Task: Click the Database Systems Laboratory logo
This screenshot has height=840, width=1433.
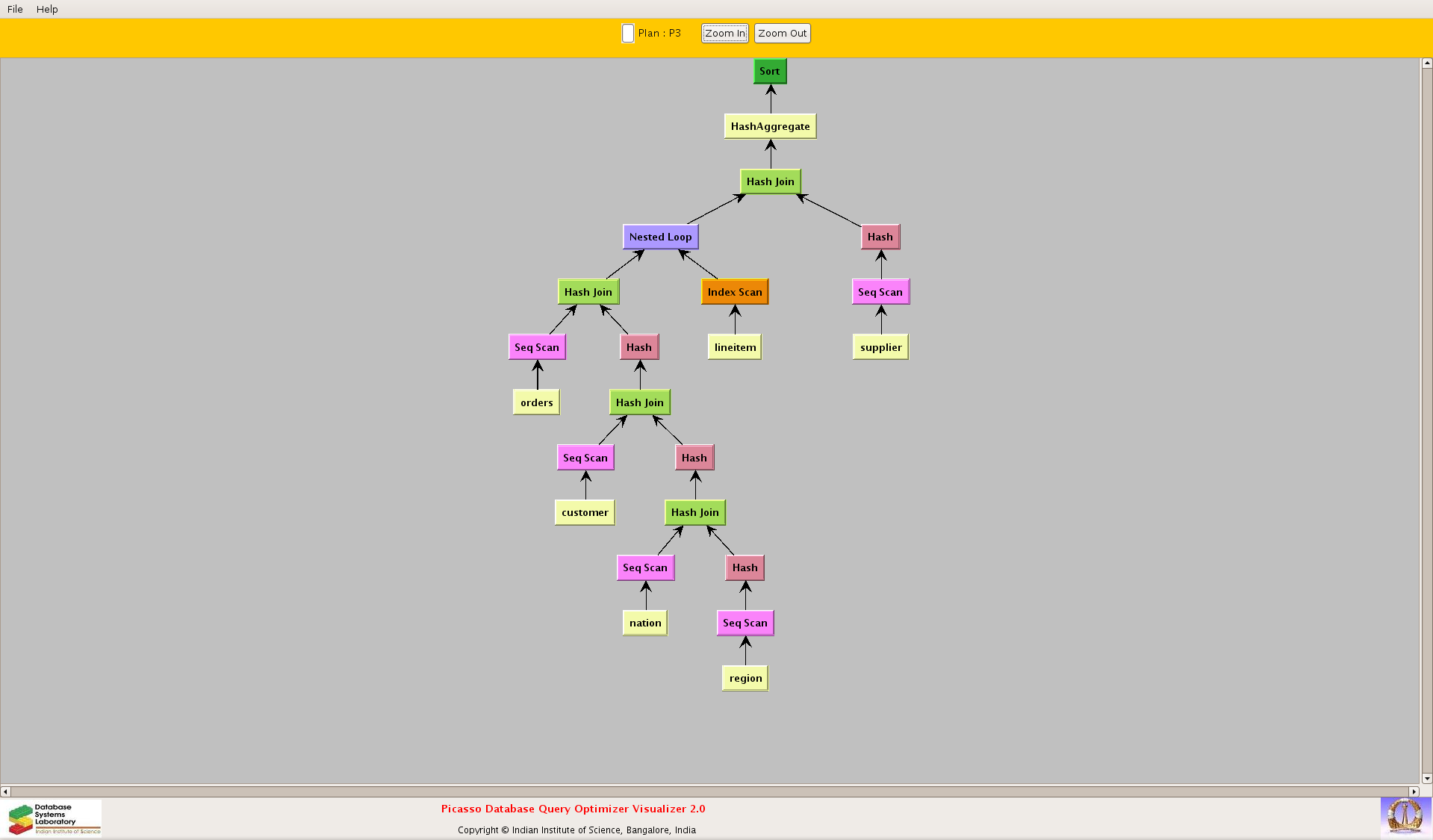Action: [54, 818]
